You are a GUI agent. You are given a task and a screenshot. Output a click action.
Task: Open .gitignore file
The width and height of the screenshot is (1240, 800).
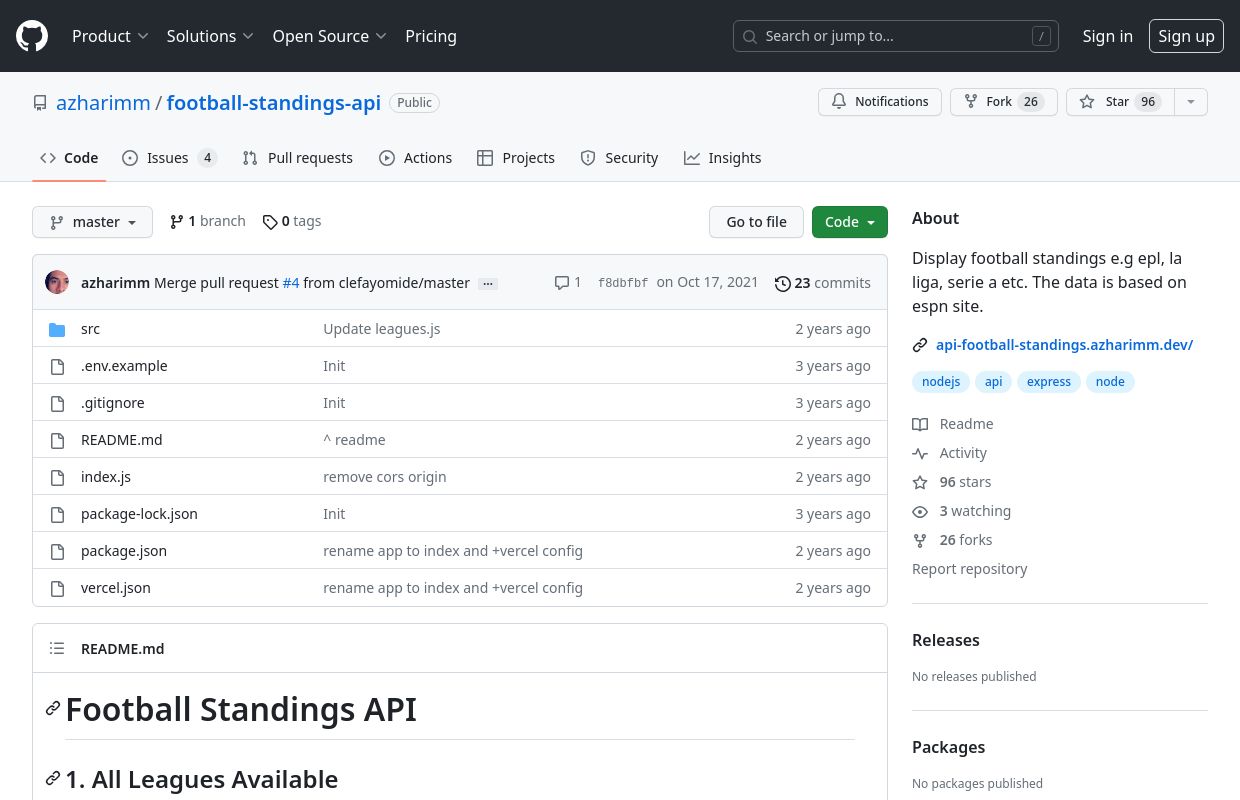coord(112,403)
